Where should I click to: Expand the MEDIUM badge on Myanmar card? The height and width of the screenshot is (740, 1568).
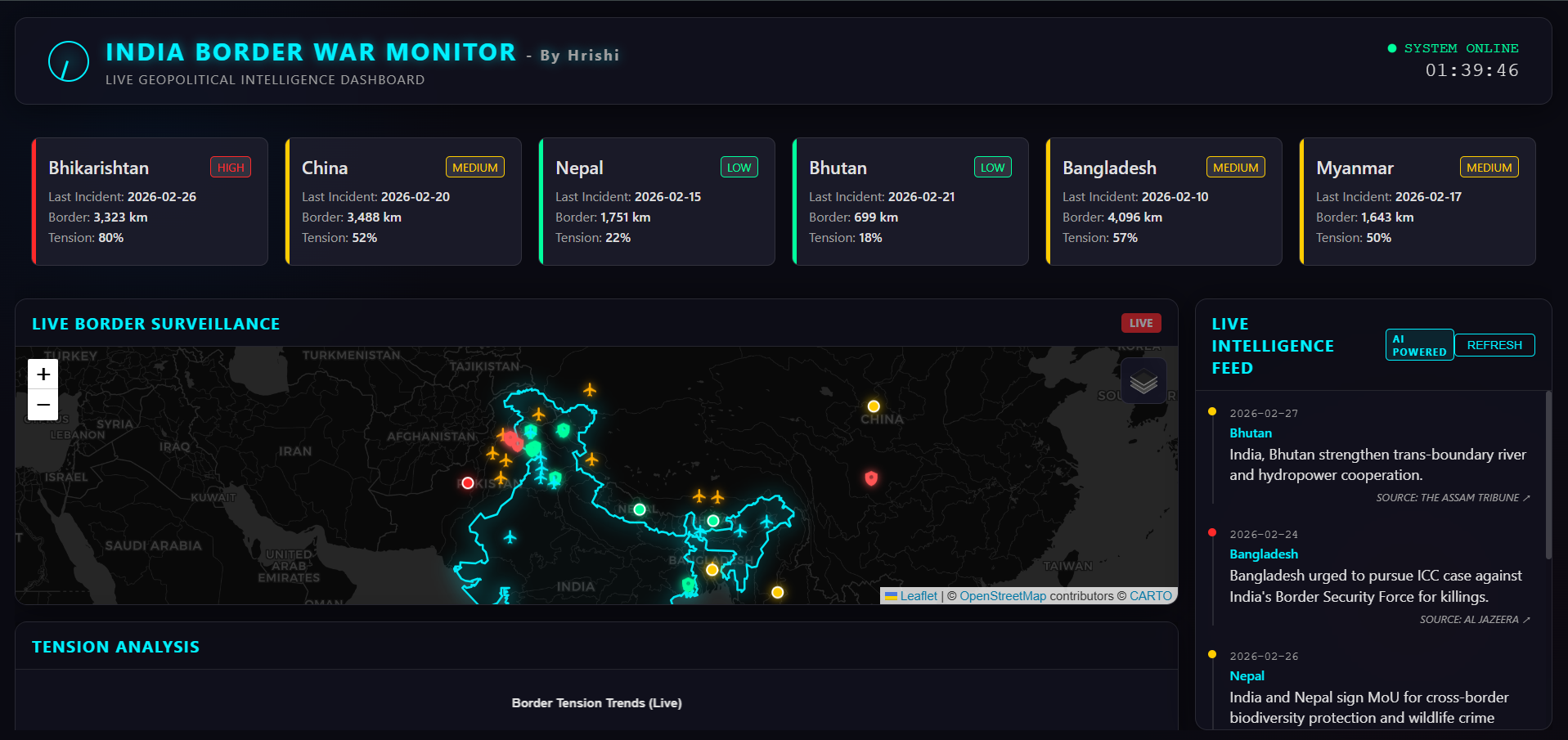(x=1489, y=167)
